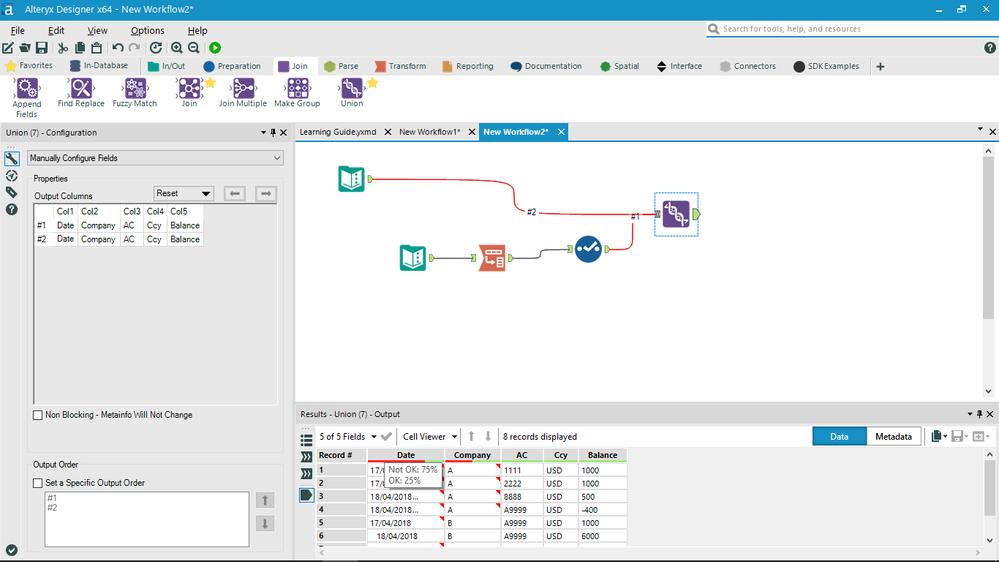The height and width of the screenshot is (562, 999).
Task: Select the Make Group tool
Action: pos(297,92)
